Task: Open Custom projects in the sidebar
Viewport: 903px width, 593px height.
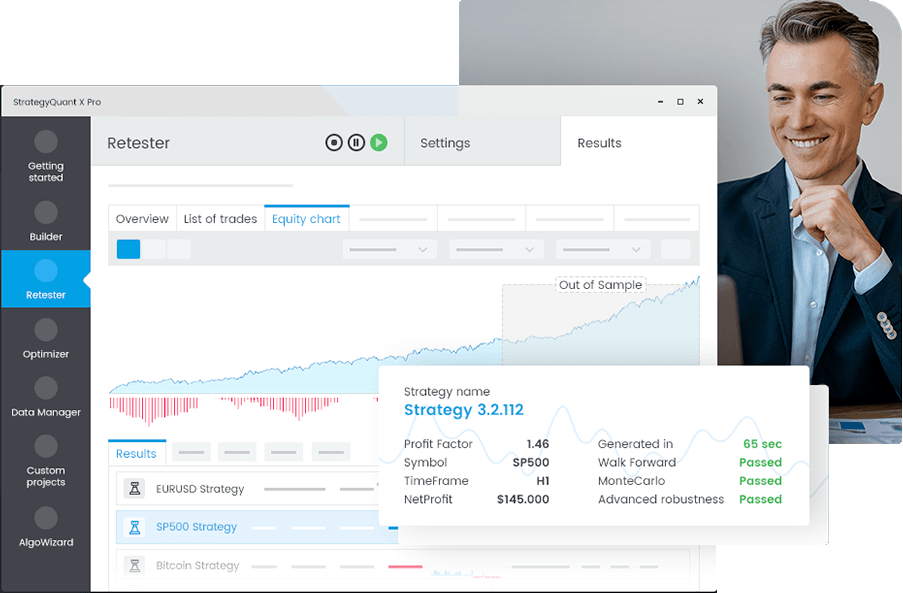Action: 46,461
